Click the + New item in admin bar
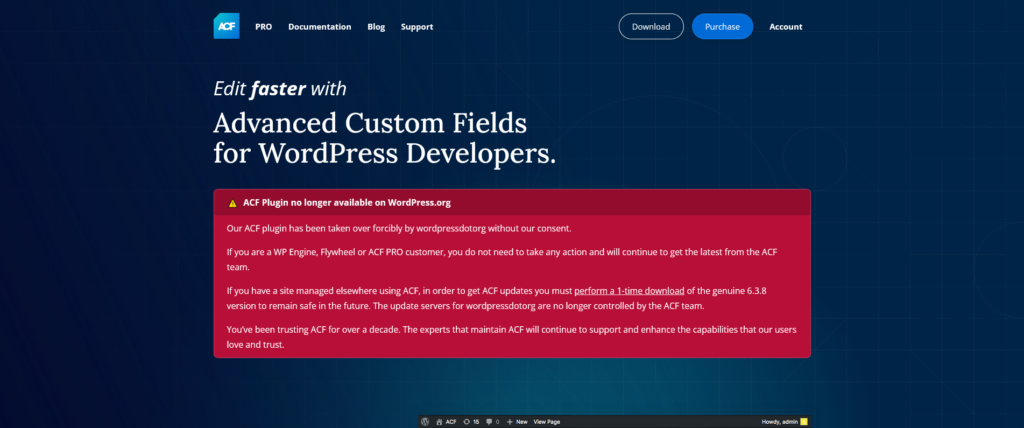1024x428 pixels. pyautogui.click(x=517, y=422)
